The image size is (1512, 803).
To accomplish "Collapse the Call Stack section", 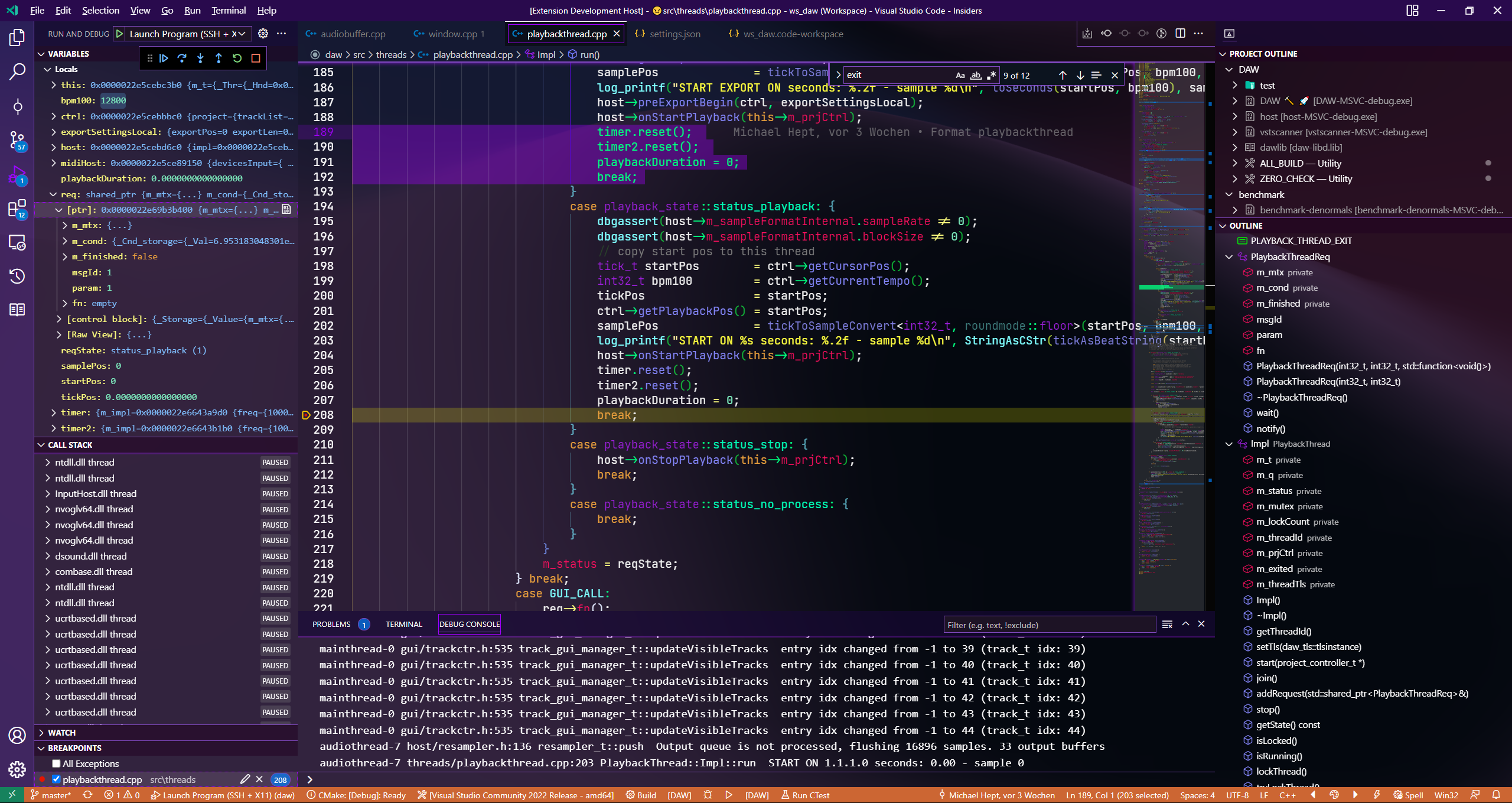I will tap(41, 445).
